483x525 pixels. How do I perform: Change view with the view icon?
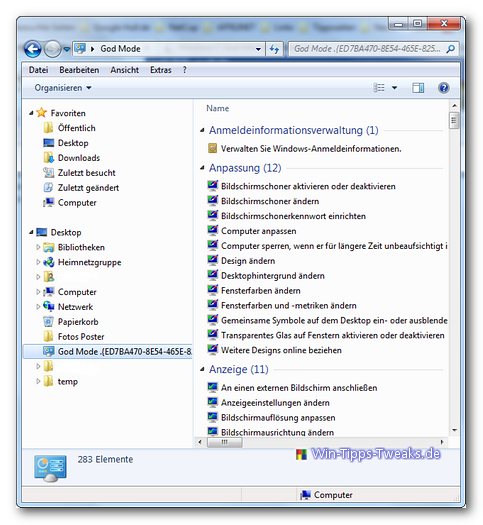[379, 88]
